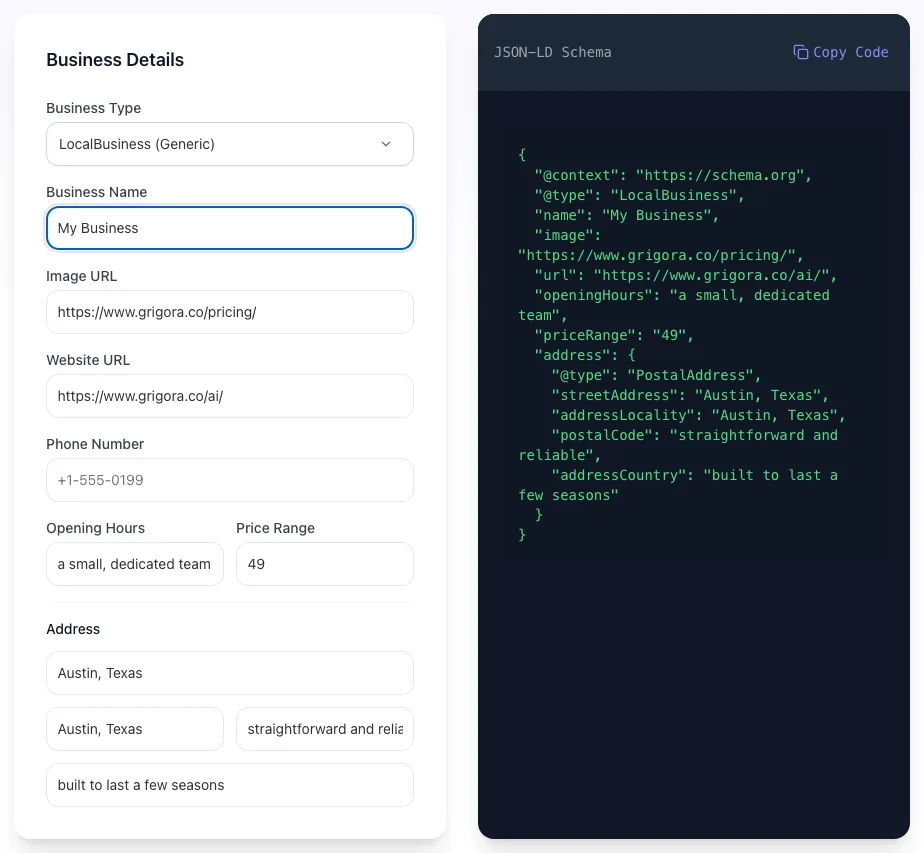
Task: Click the 'Business Type' label
Action: (x=94, y=108)
